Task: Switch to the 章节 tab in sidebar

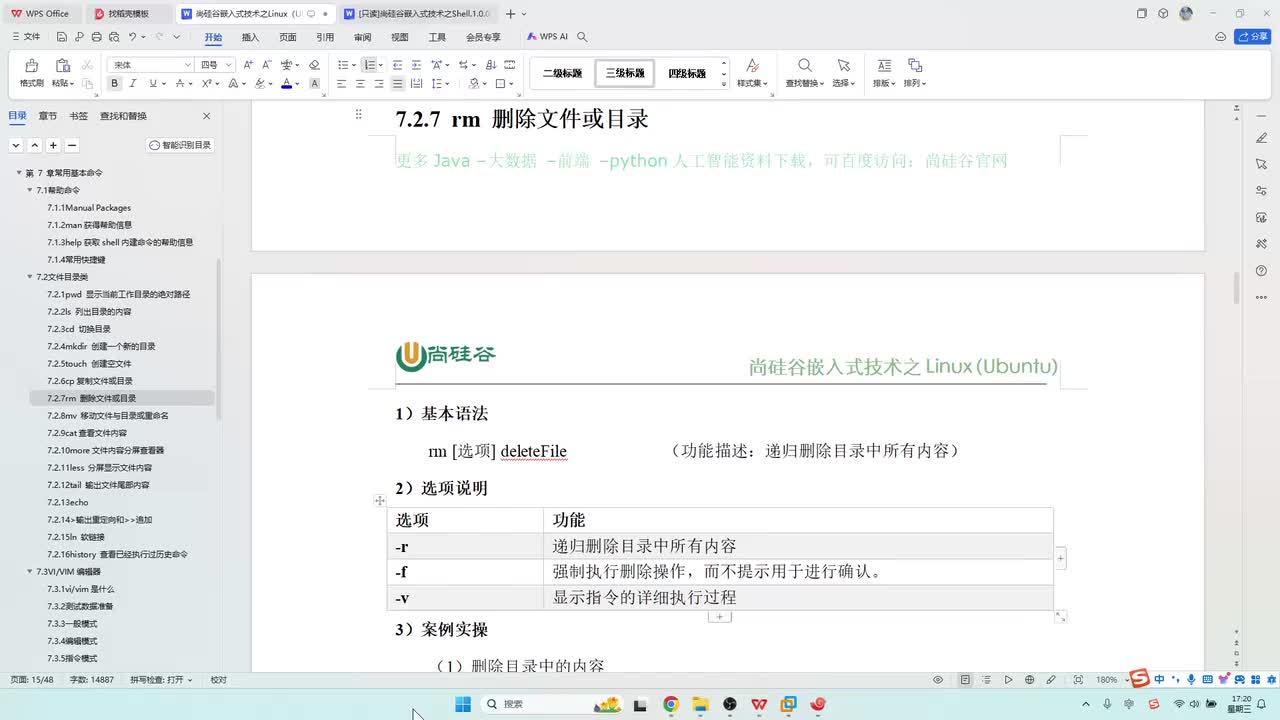Action: 48,116
